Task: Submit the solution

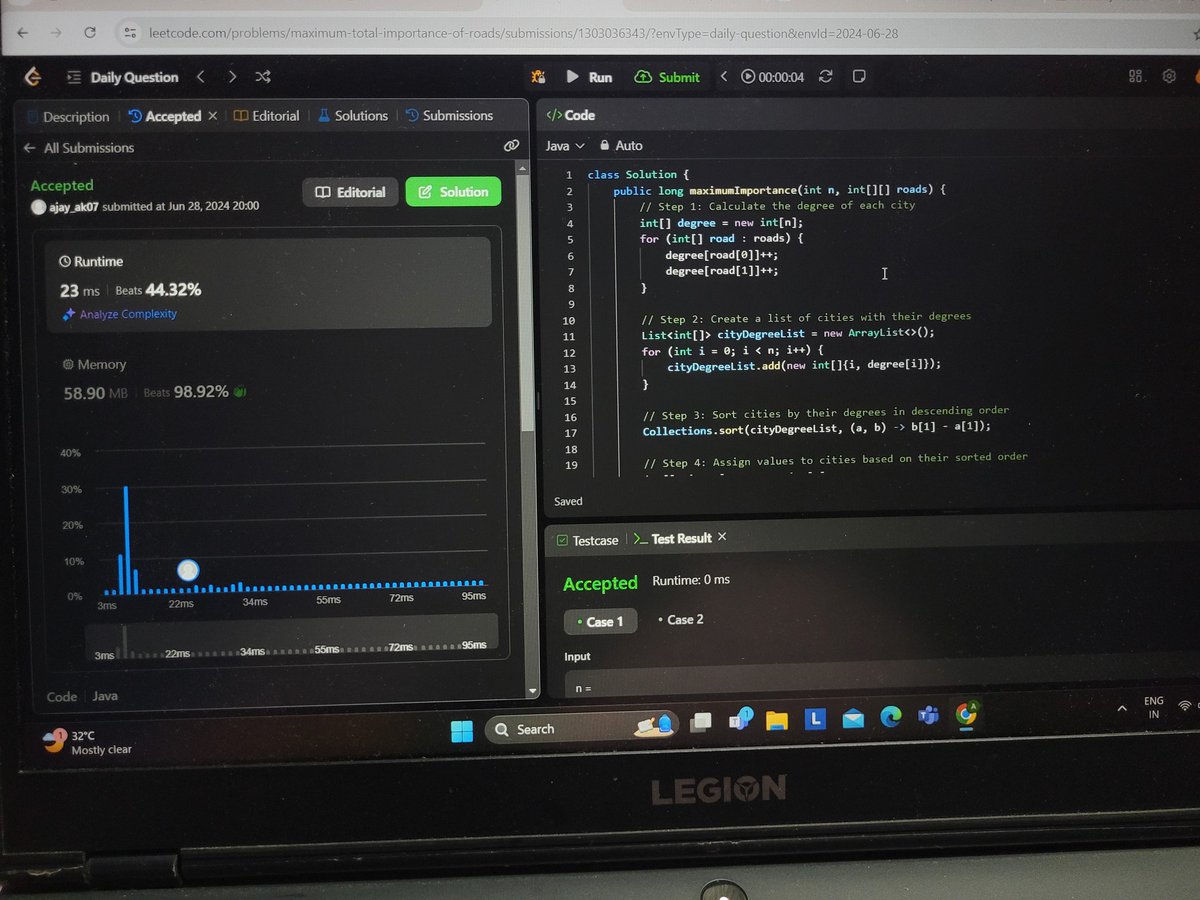Action: [x=667, y=77]
